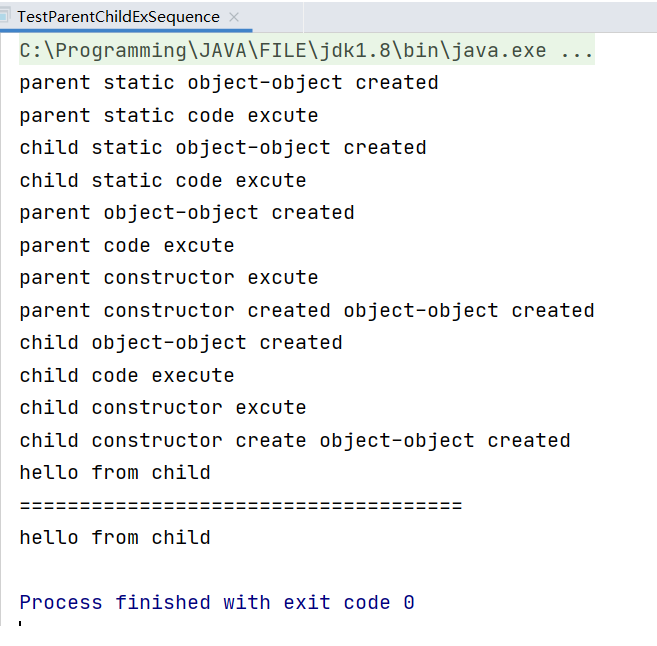Screen dimensions: 657x646
Task: Expand the folded command line ellipsis
Action: click(578, 50)
